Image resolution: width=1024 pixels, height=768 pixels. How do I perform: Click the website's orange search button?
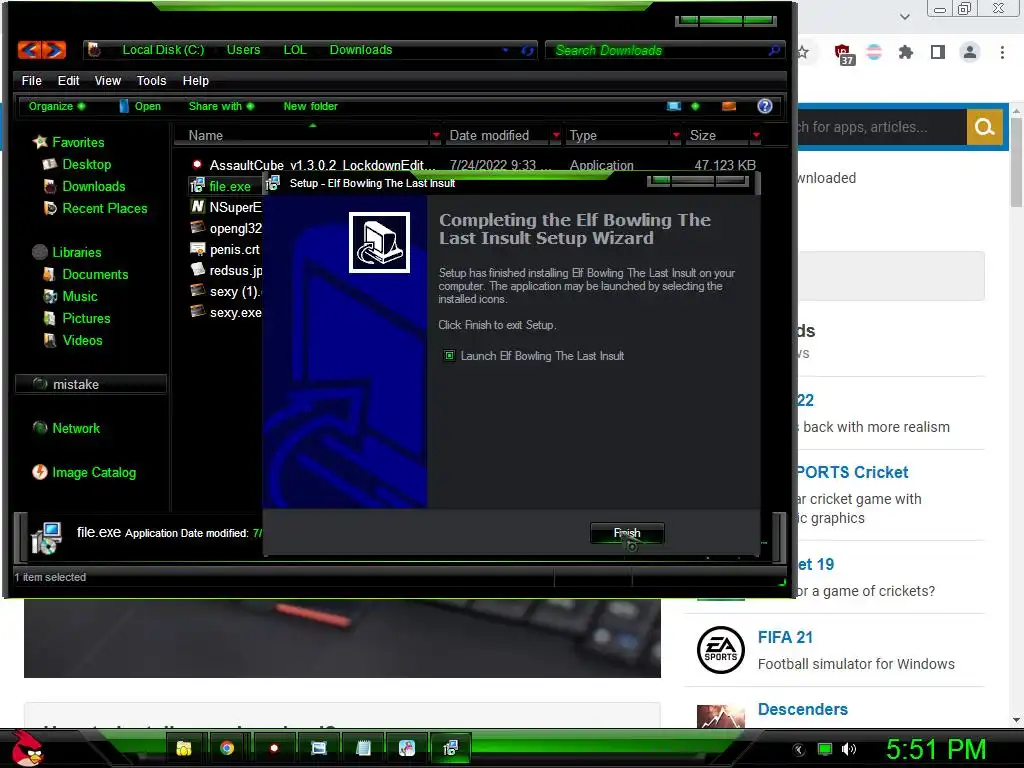pos(984,127)
